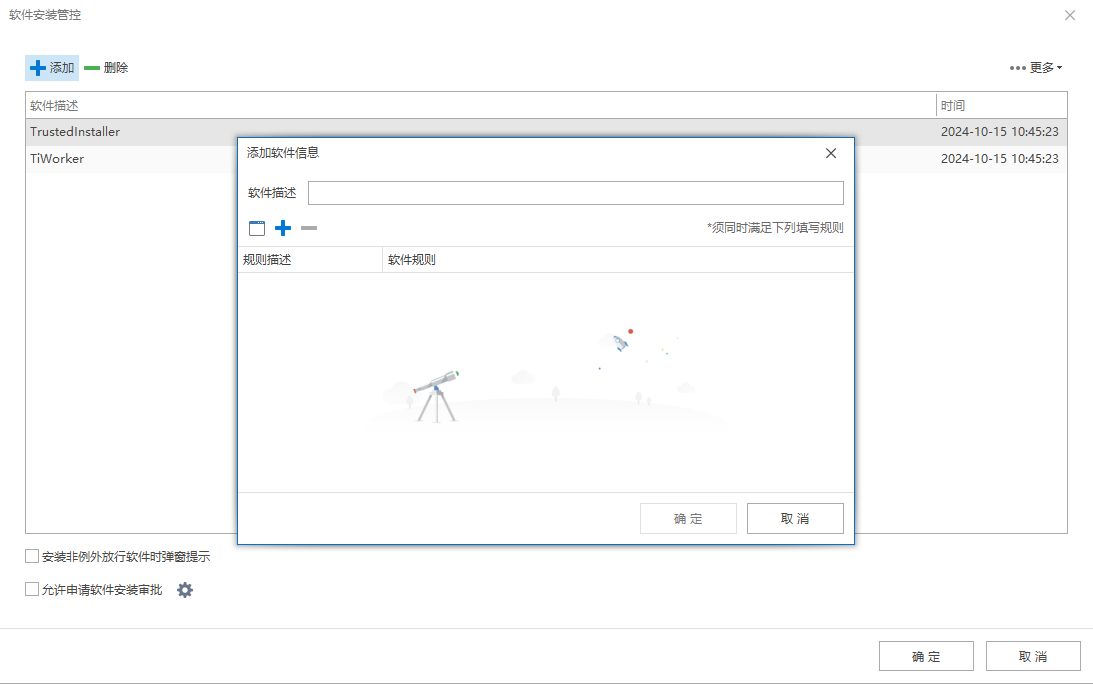Click 确定 in the 添加软件信息 dialog

(688, 519)
